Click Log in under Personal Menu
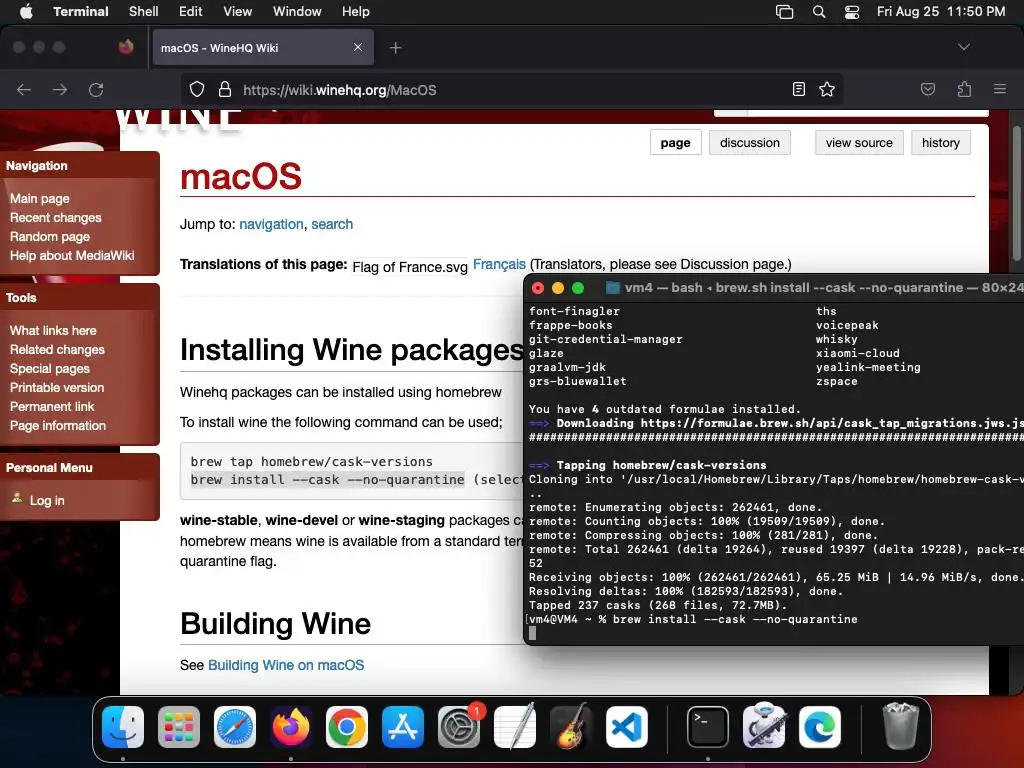Image resolution: width=1024 pixels, height=768 pixels. coord(47,500)
